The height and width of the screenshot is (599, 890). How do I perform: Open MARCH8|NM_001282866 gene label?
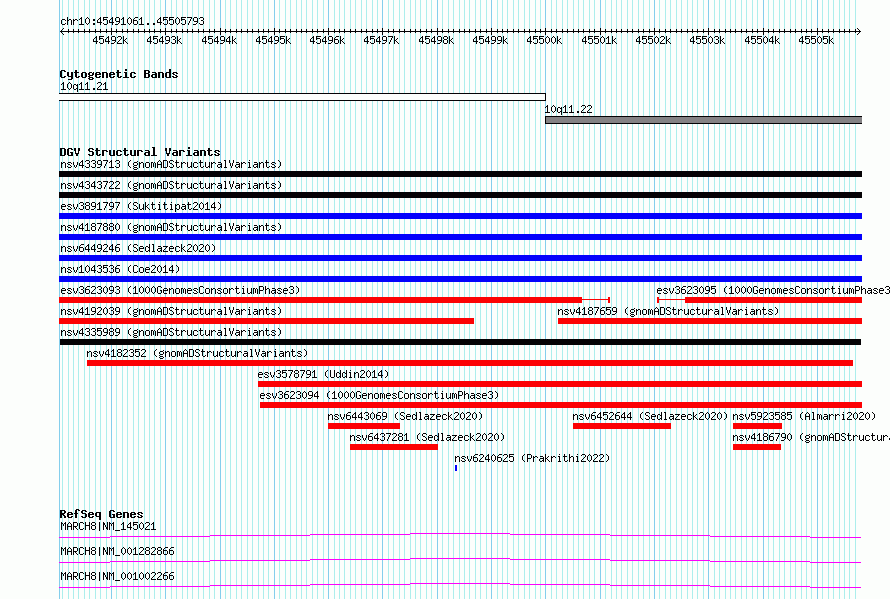tap(117, 552)
